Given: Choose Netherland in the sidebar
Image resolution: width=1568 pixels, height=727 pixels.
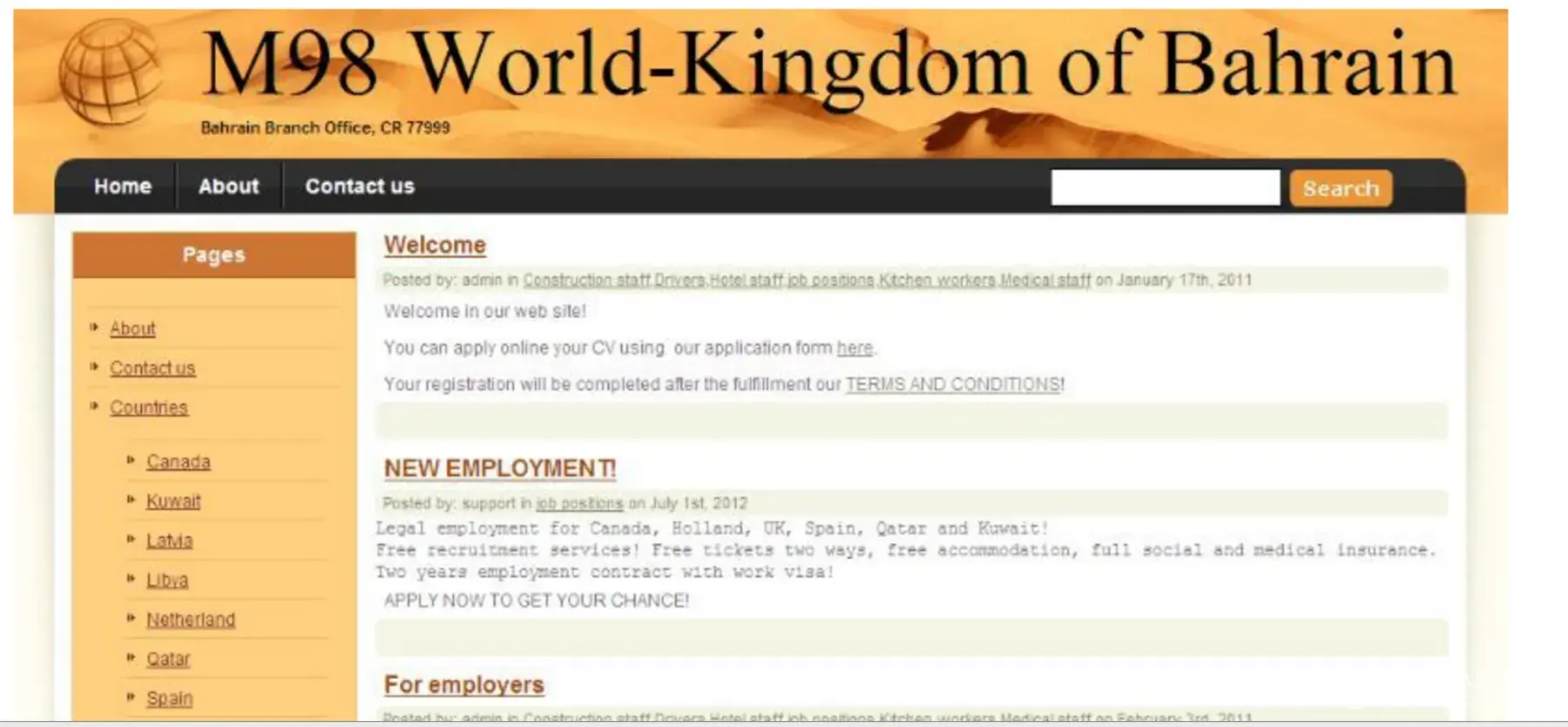Looking at the screenshot, I should pos(190,620).
